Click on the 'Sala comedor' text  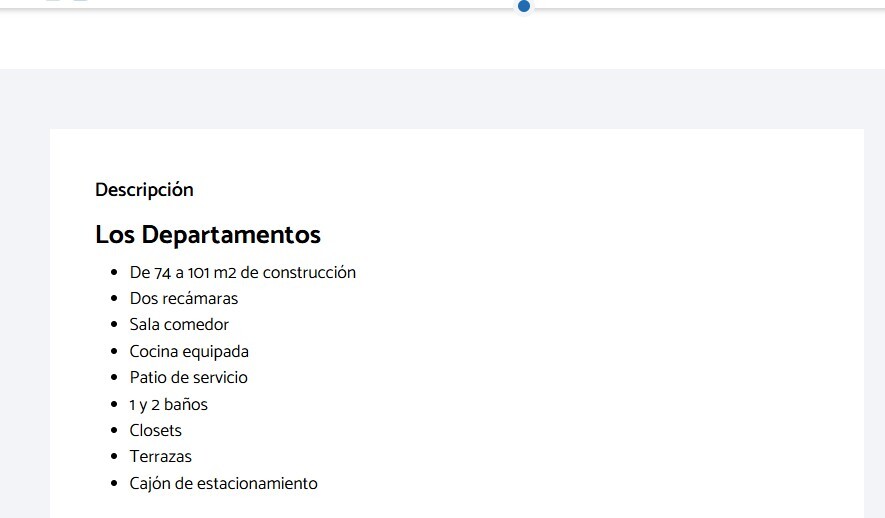point(179,325)
